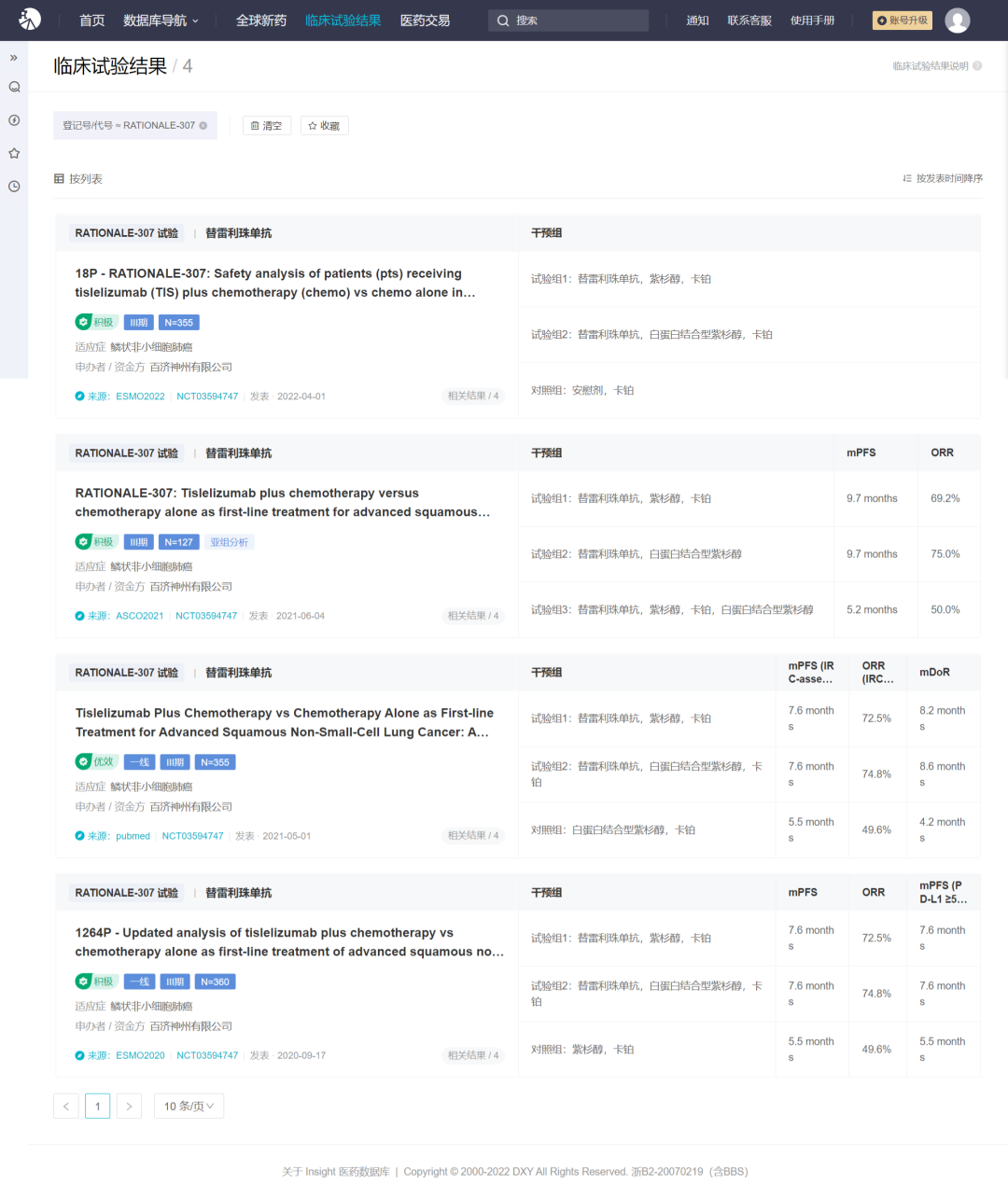Open the chat icon in sidebar

point(14,87)
